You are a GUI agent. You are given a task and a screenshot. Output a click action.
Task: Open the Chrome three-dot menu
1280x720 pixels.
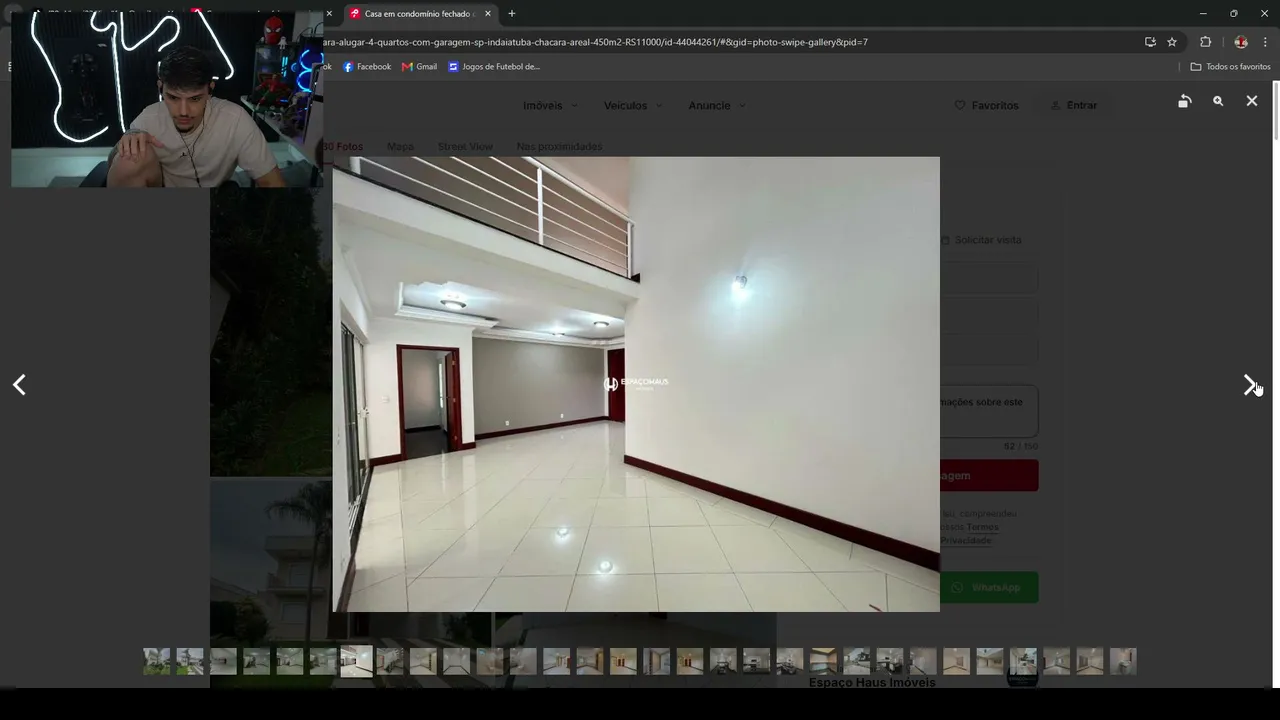pos(1265,42)
